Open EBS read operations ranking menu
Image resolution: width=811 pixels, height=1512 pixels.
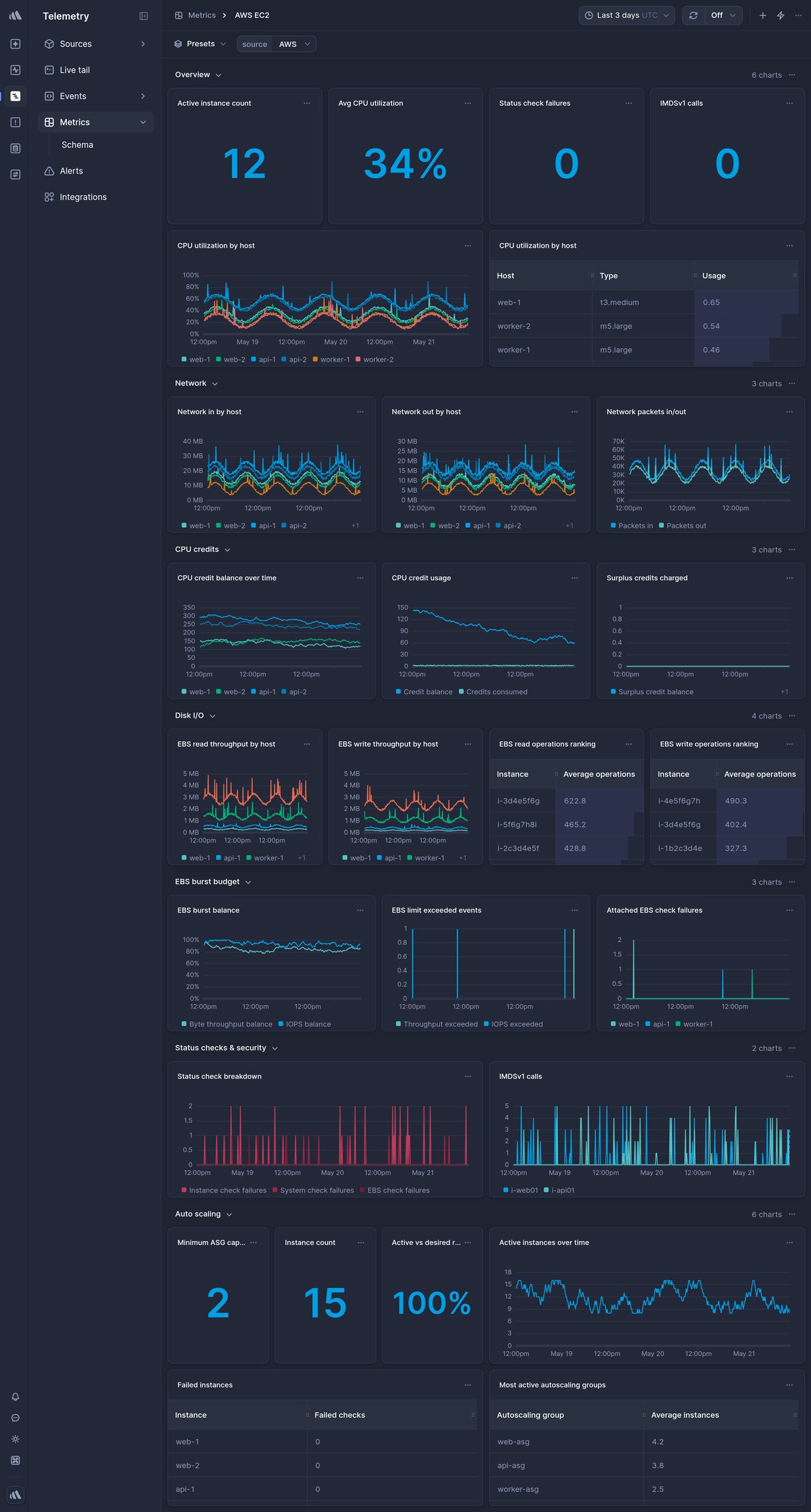[629, 744]
